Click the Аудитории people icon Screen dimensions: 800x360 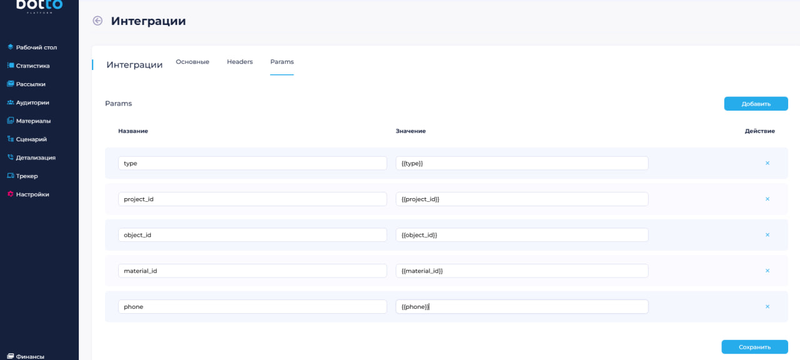[x=10, y=102]
